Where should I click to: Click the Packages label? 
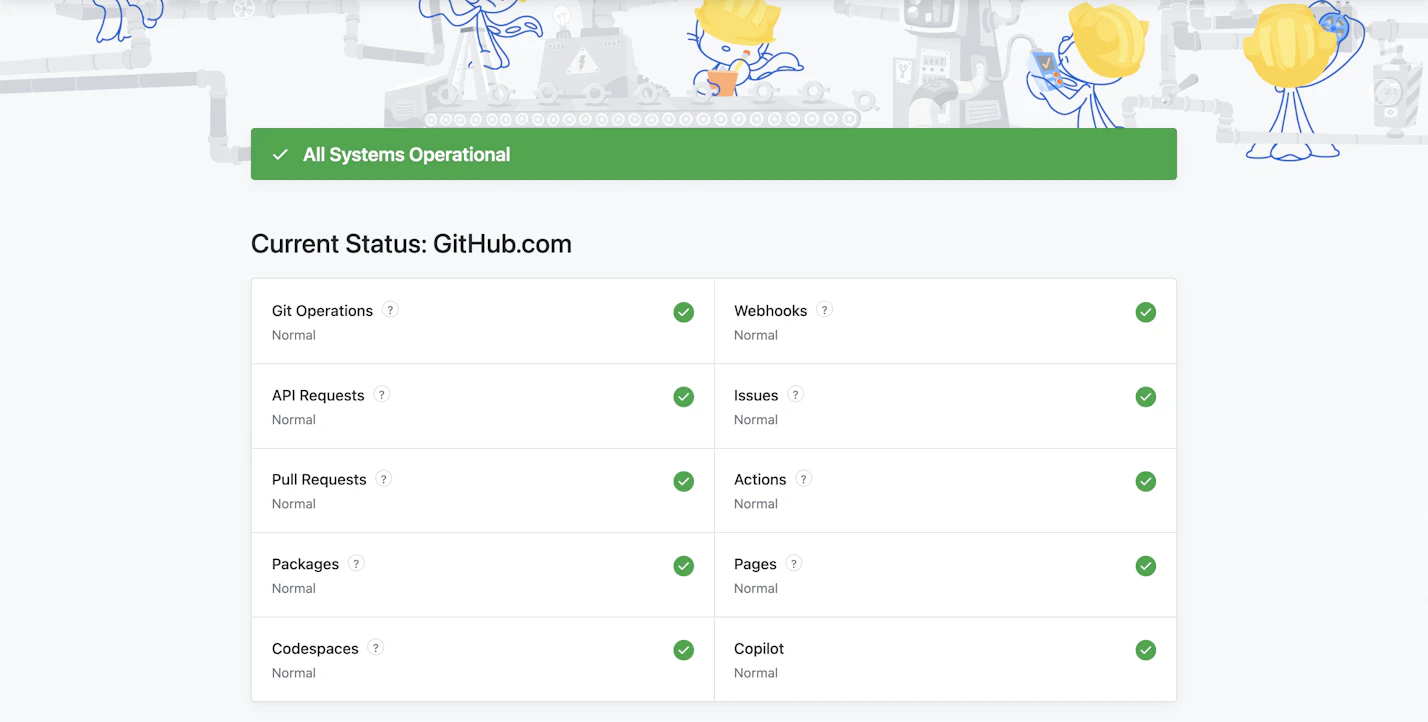pos(305,564)
